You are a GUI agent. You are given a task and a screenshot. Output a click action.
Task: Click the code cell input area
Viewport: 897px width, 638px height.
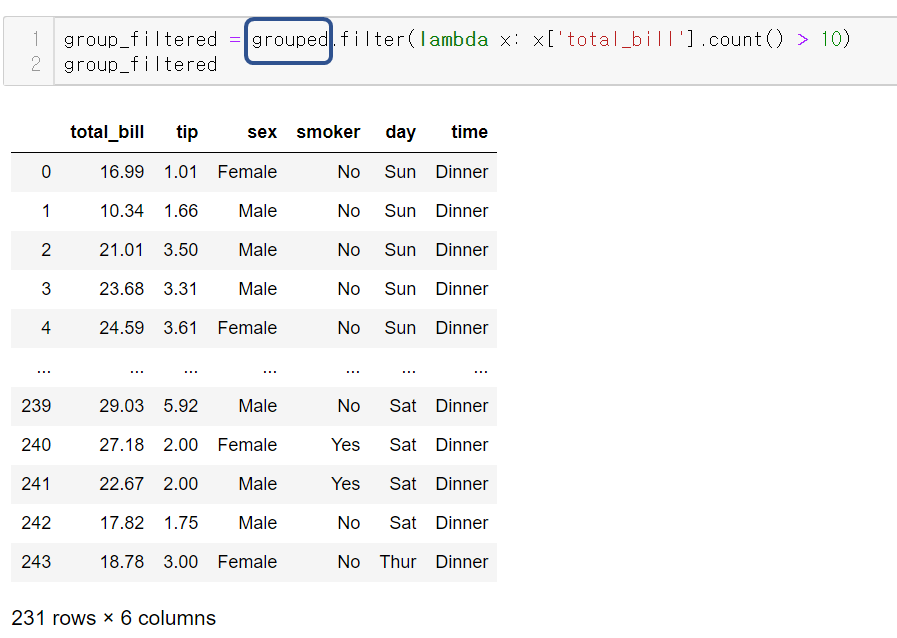coord(475,51)
